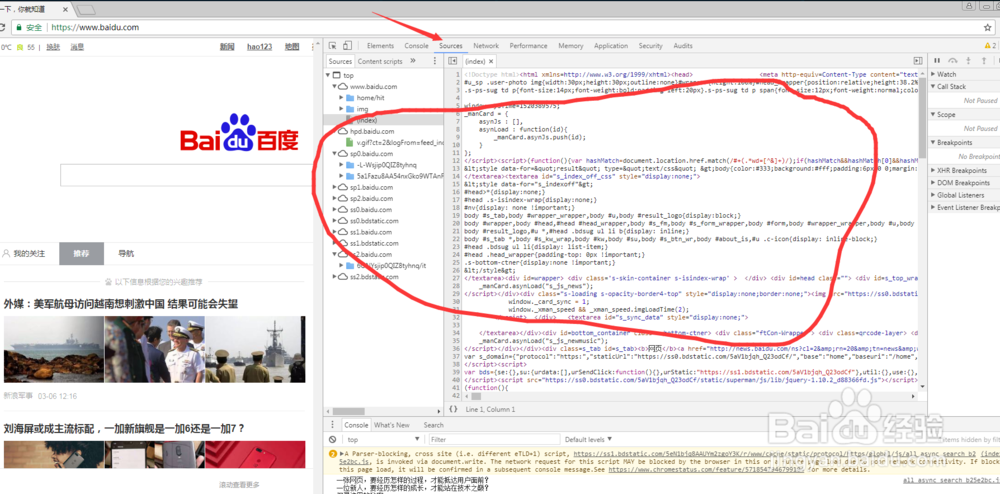Show more navigator tabs via double chevron
The image size is (1000, 494).
pyautogui.click(x=413, y=61)
